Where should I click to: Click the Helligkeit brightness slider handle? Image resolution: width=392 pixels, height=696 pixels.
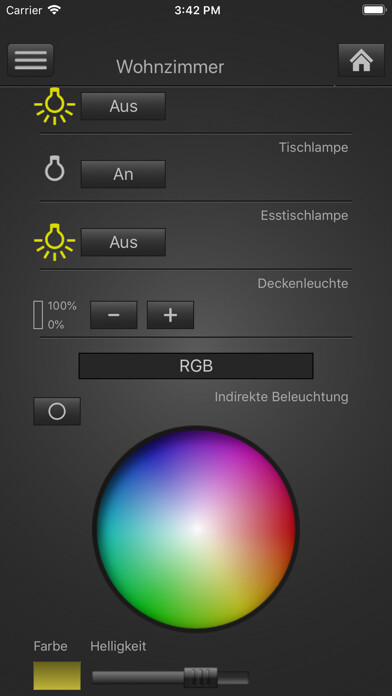point(201,677)
